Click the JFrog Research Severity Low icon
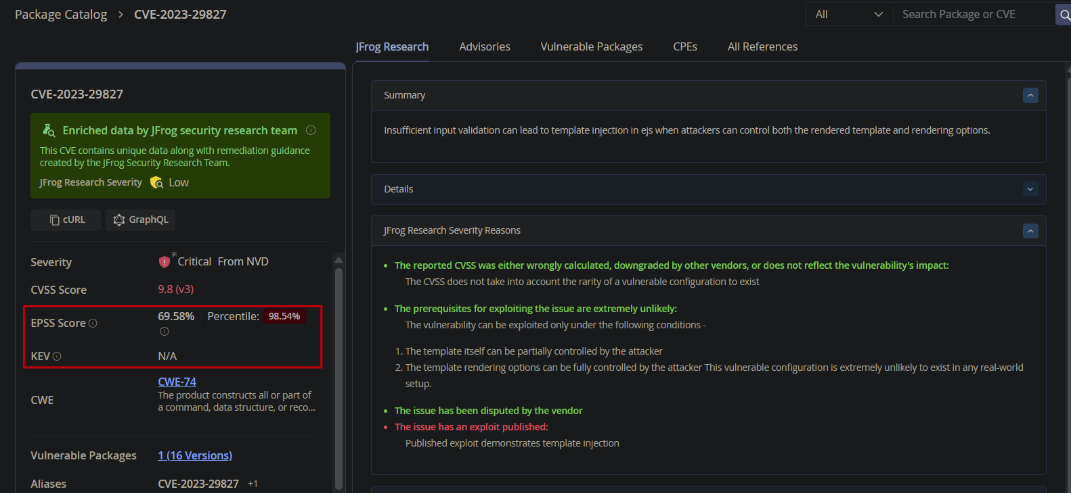 [x=156, y=182]
